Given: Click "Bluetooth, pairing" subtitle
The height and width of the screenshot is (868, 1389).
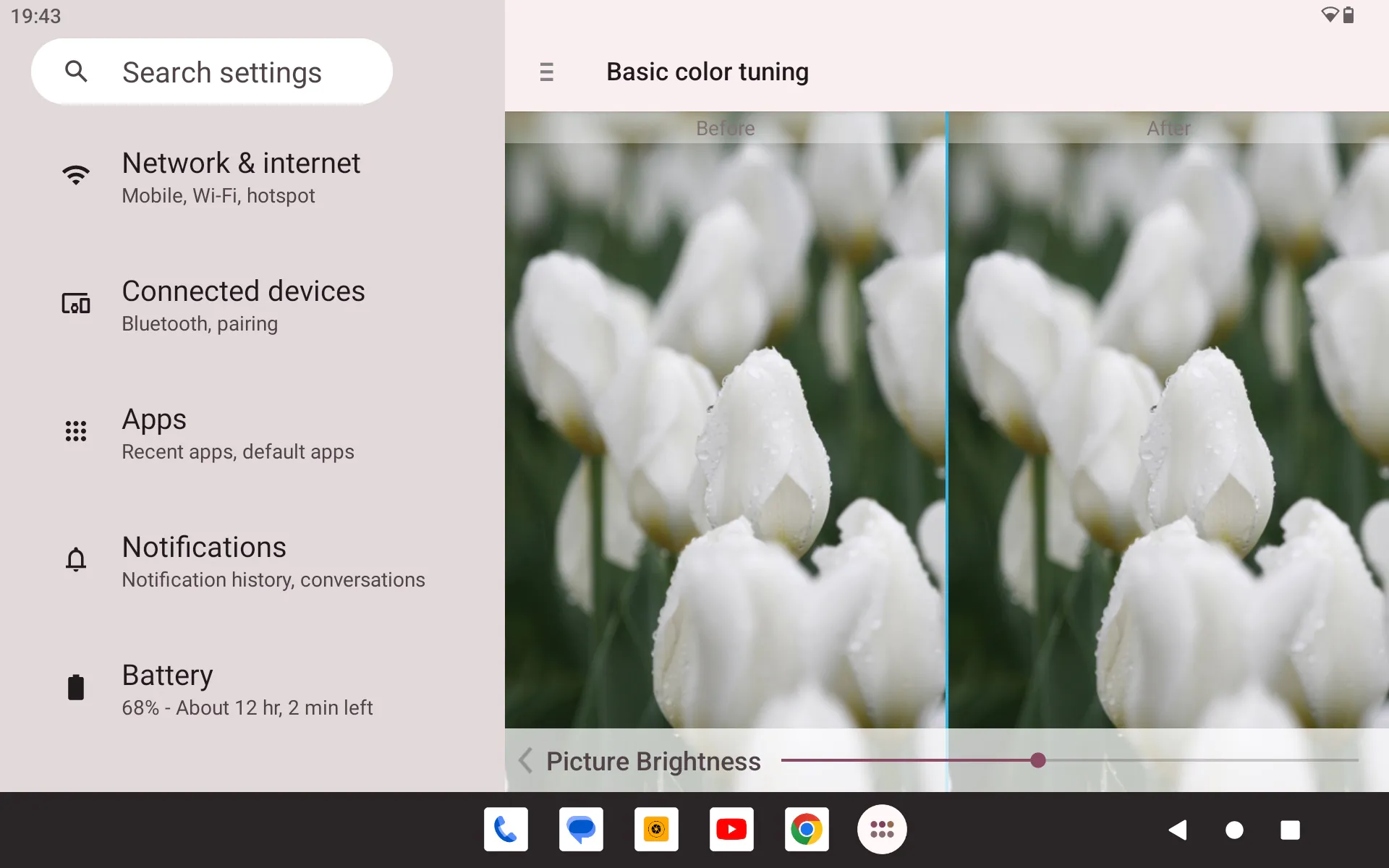Looking at the screenshot, I should 200,324.
